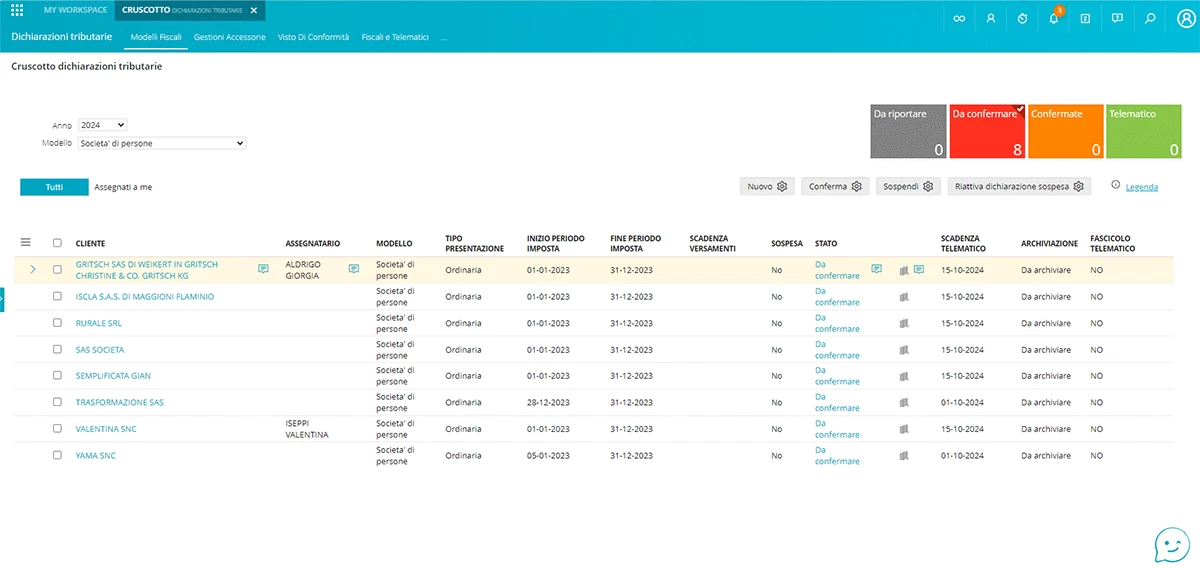The width and height of the screenshot is (1200, 568).
Task: Open the Legenda link
Action: tap(1142, 187)
